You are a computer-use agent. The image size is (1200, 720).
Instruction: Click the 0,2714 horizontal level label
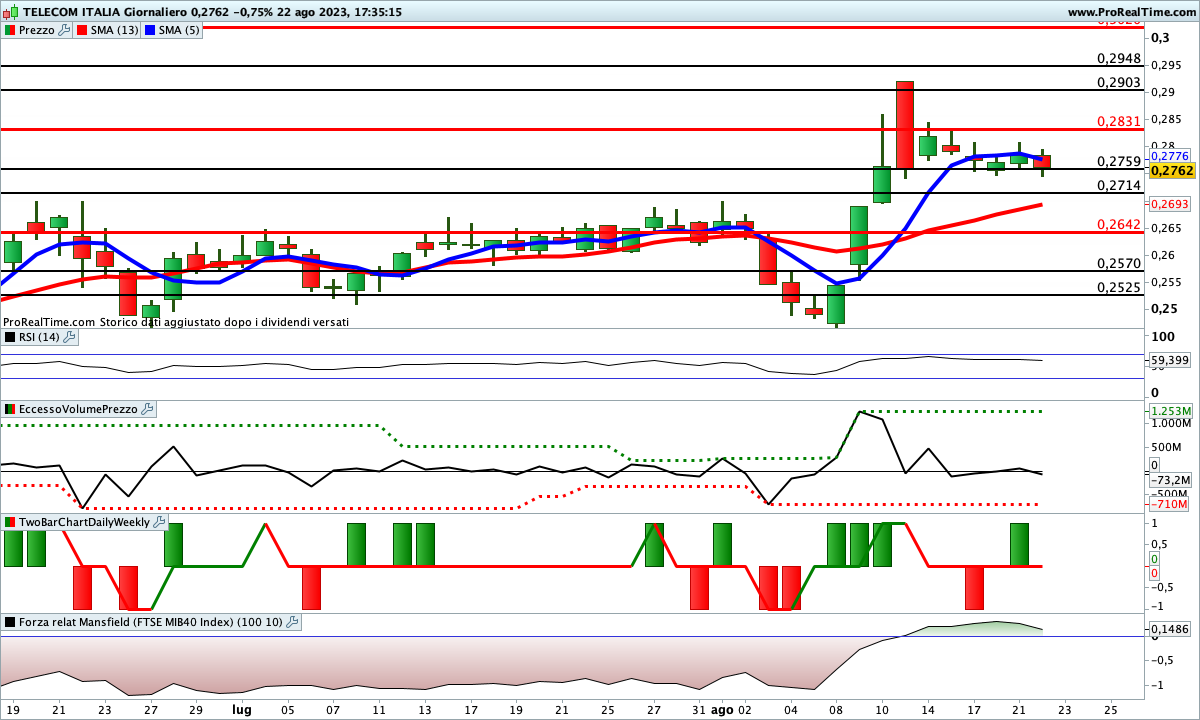pyautogui.click(x=1119, y=185)
